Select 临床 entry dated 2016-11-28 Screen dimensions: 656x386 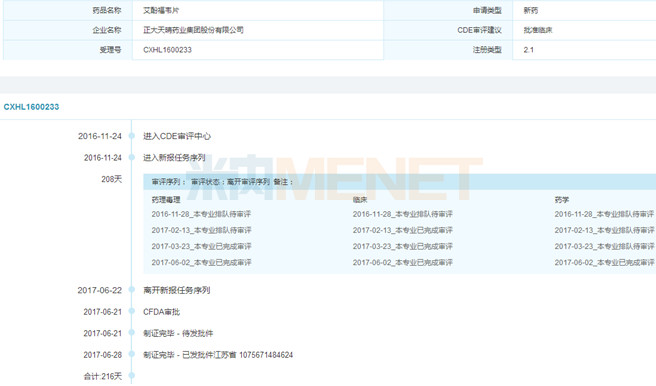pyautogui.click(x=402, y=214)
